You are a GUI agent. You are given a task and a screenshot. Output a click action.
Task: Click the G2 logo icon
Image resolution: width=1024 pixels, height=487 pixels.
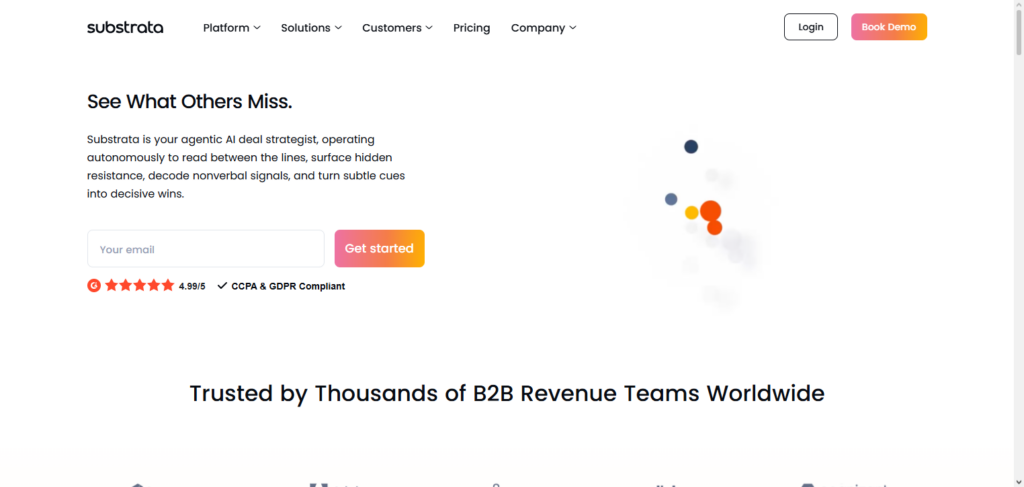coord(94,285)
